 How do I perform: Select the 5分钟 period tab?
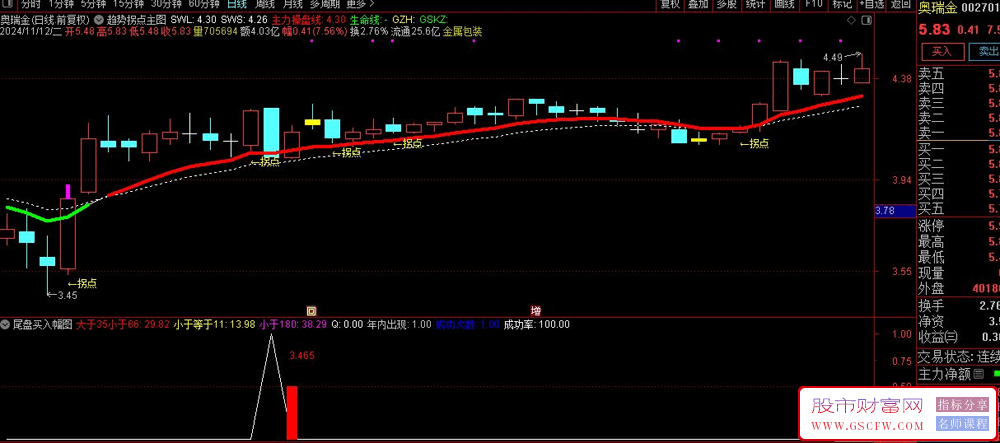click(92, 4)
